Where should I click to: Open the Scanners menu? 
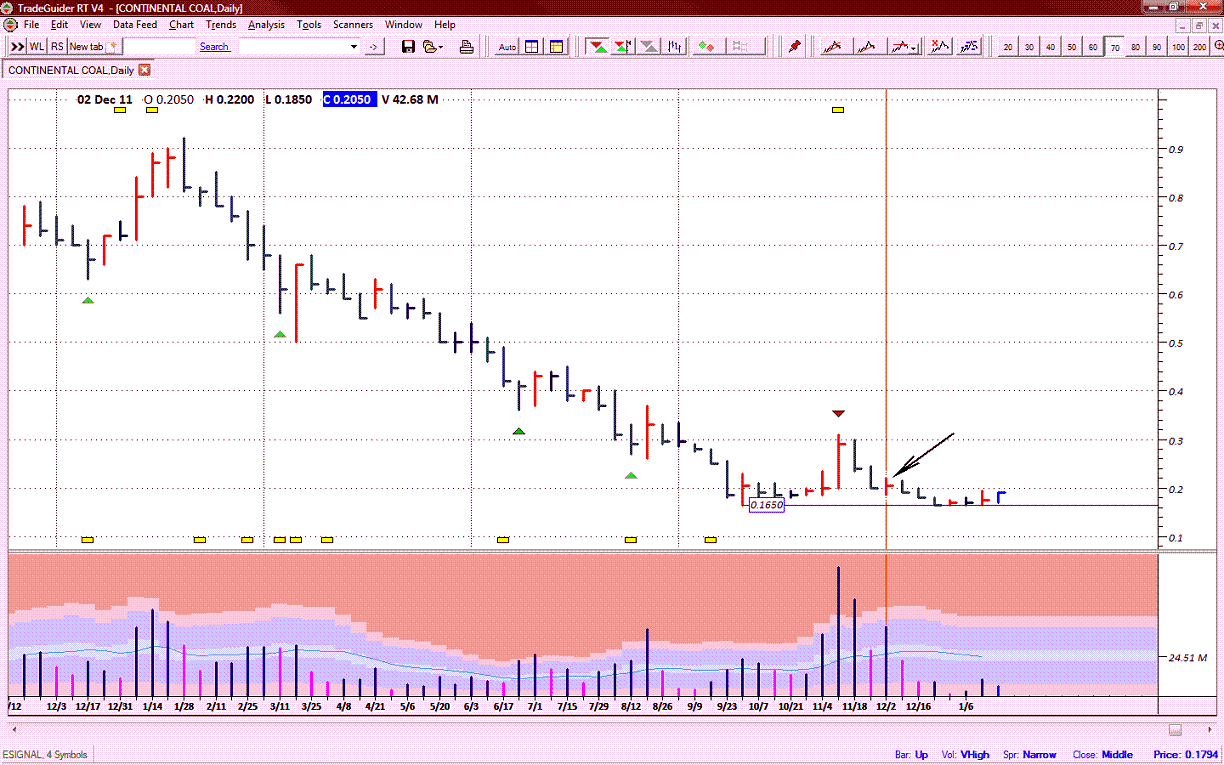tap(353, 24)
